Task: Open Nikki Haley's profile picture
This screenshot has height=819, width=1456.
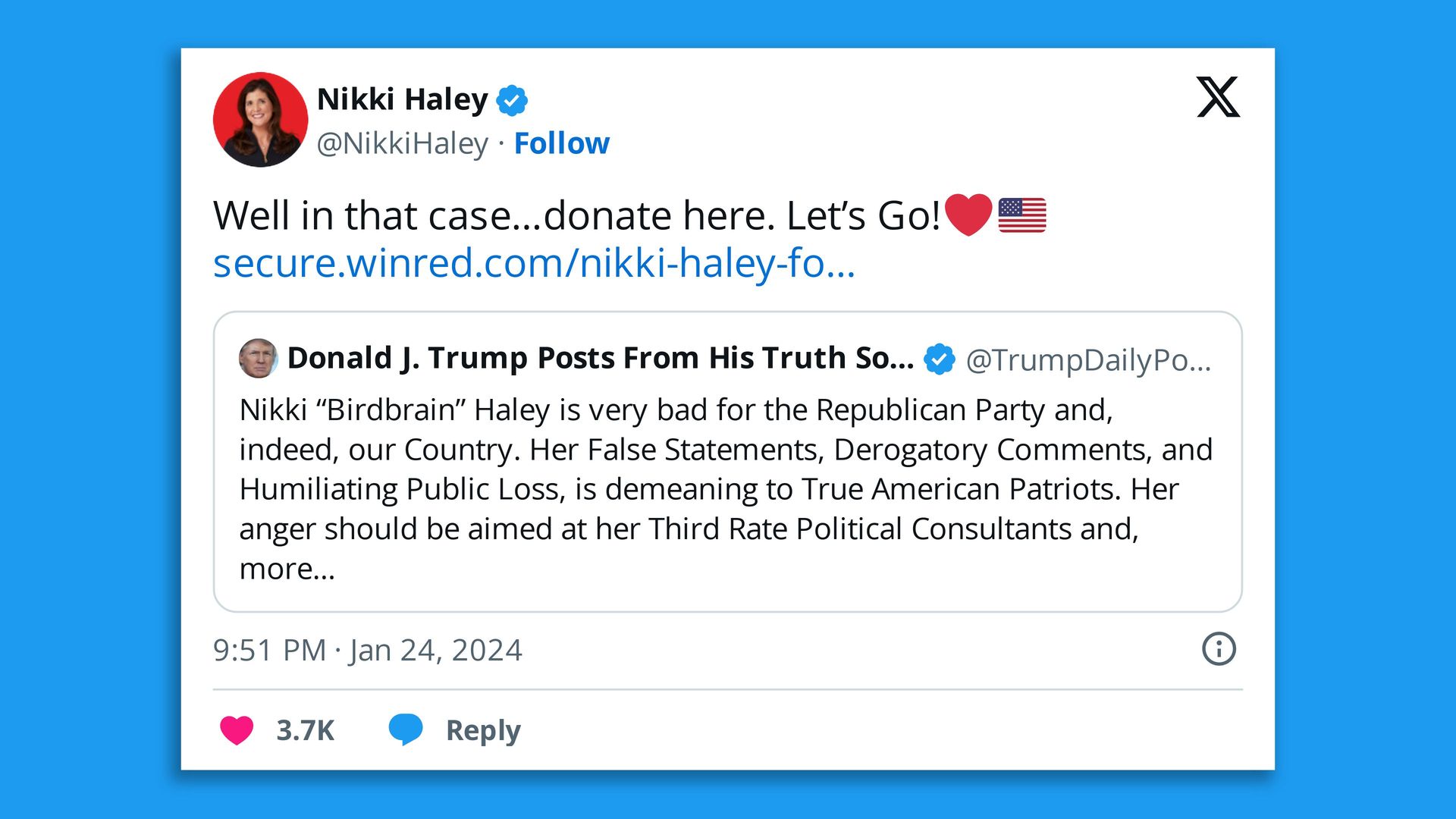Action: pyautogui.click(x=260, y=120)
